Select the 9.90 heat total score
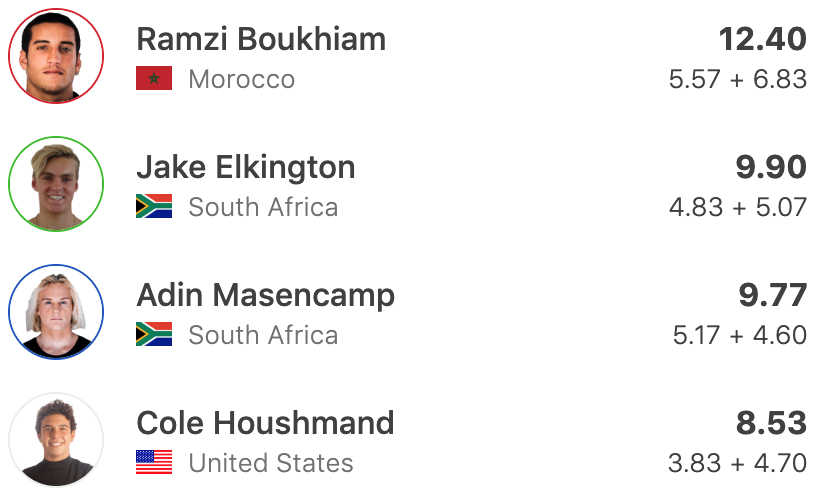This screenshot has width=830, height=500. click(x=771, y=167)
